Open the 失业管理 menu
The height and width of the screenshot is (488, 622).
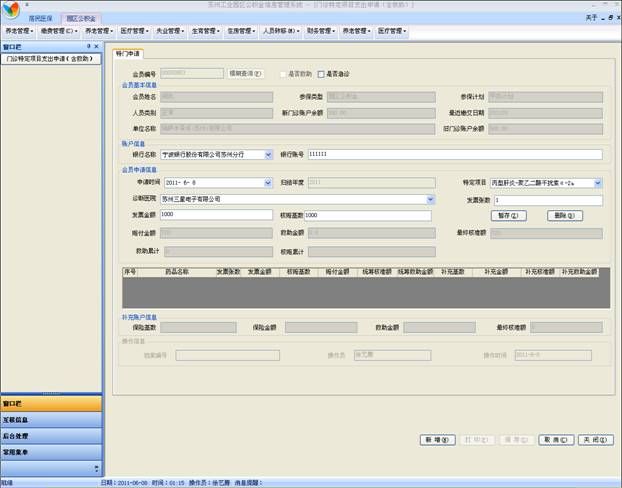coord(170,31)
